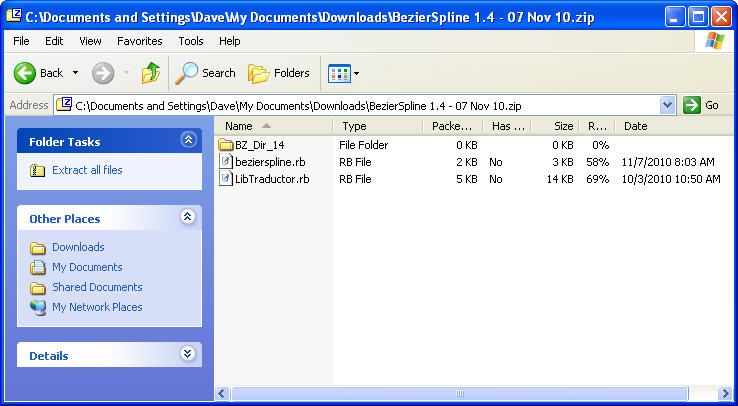Image resolution: width=738 pixels, height=406 pixels.
Task: Click the Shared Documents folder icon
Action: [x=38, y=288]
